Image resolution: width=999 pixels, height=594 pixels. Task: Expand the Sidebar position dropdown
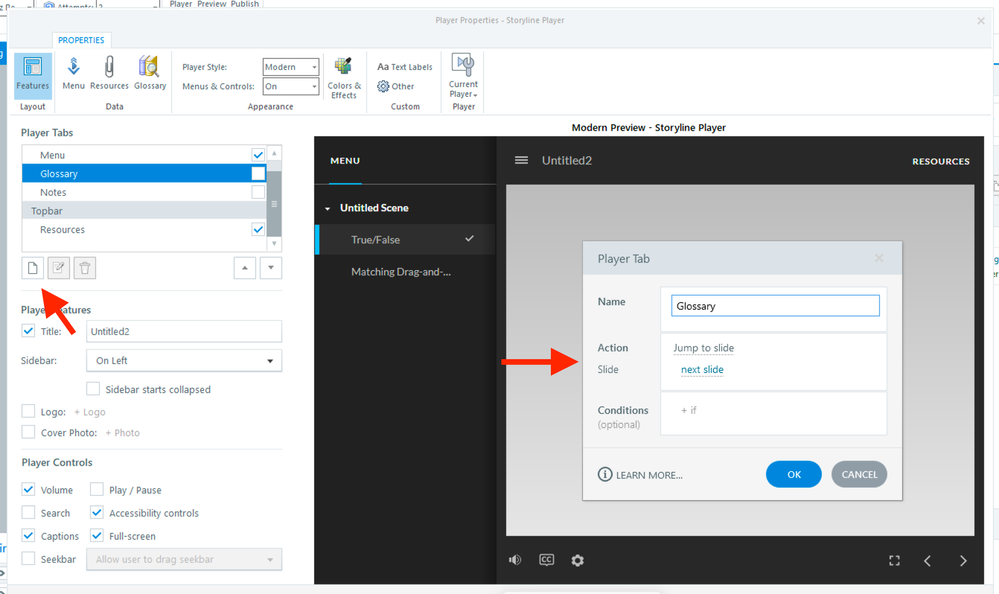[x=183, y=360]
